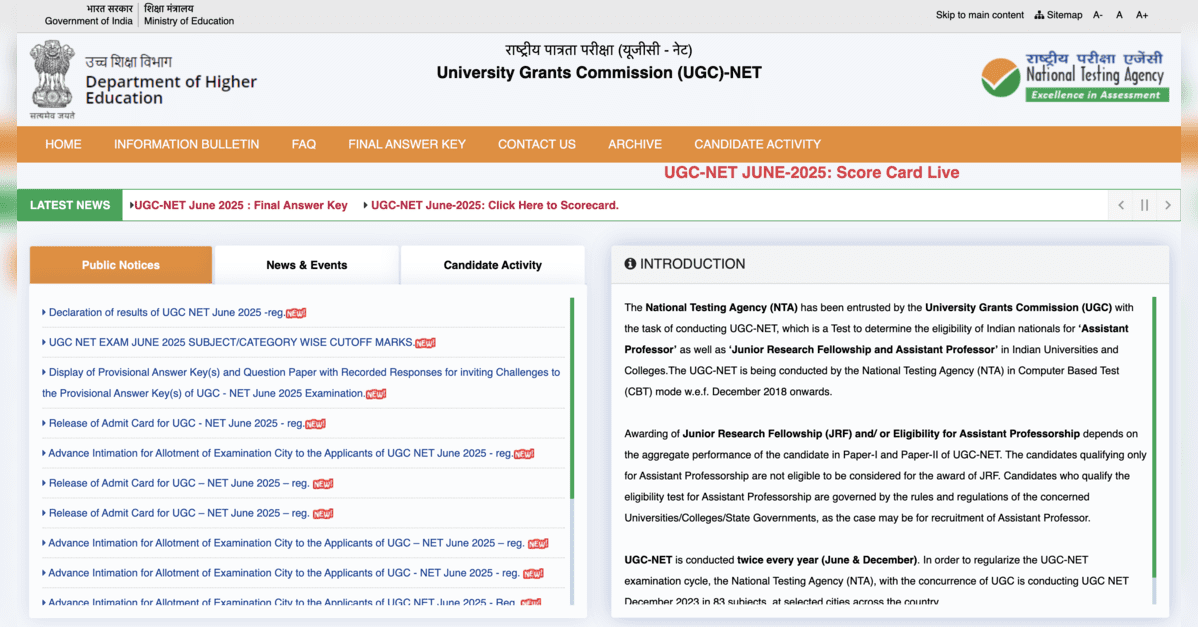Screen dimensions: 1198x627
Task: Pause the latest news ticker
Action: pos(1144,205)
